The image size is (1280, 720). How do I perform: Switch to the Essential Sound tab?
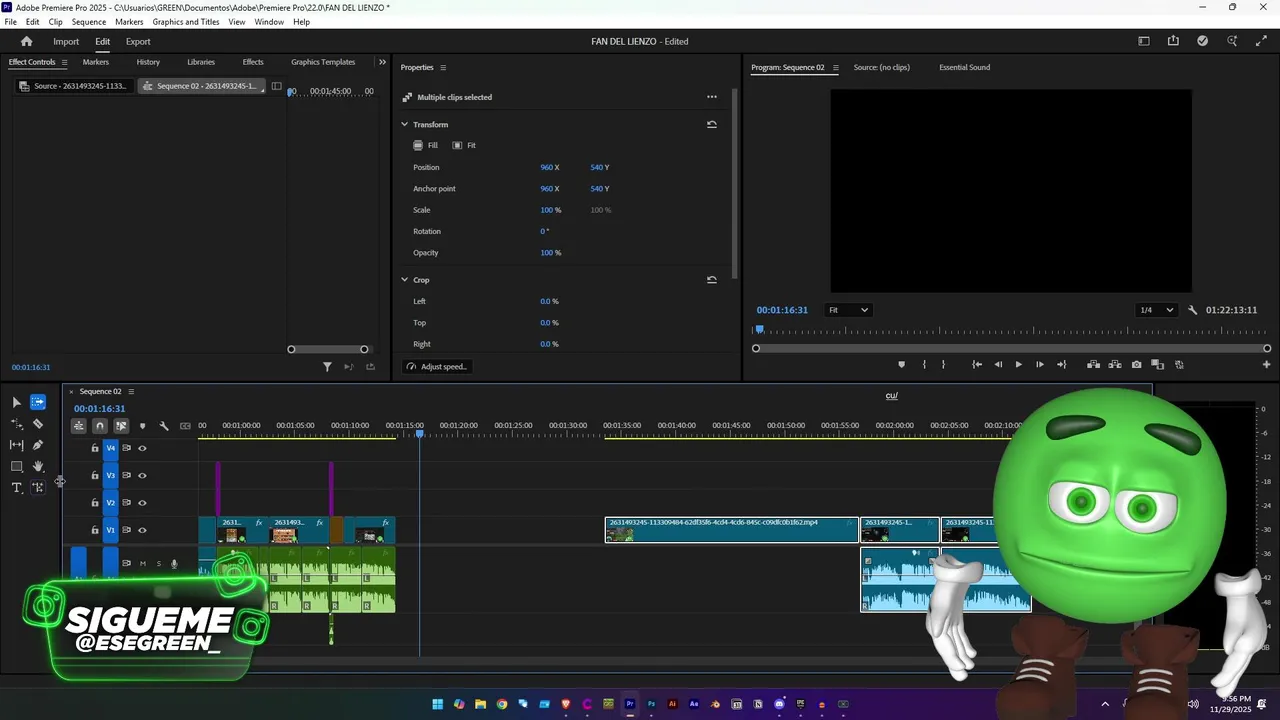[x=965, y=68]
